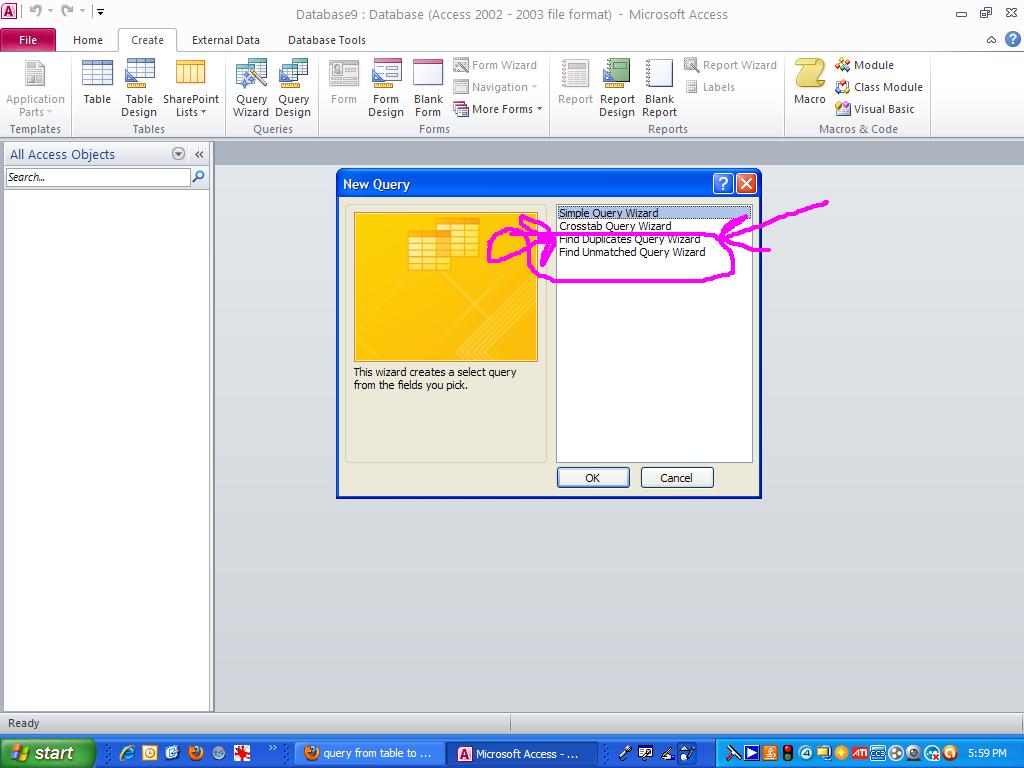Open the More Forms dropdown
1024x768 pixels.
[498, 109]
